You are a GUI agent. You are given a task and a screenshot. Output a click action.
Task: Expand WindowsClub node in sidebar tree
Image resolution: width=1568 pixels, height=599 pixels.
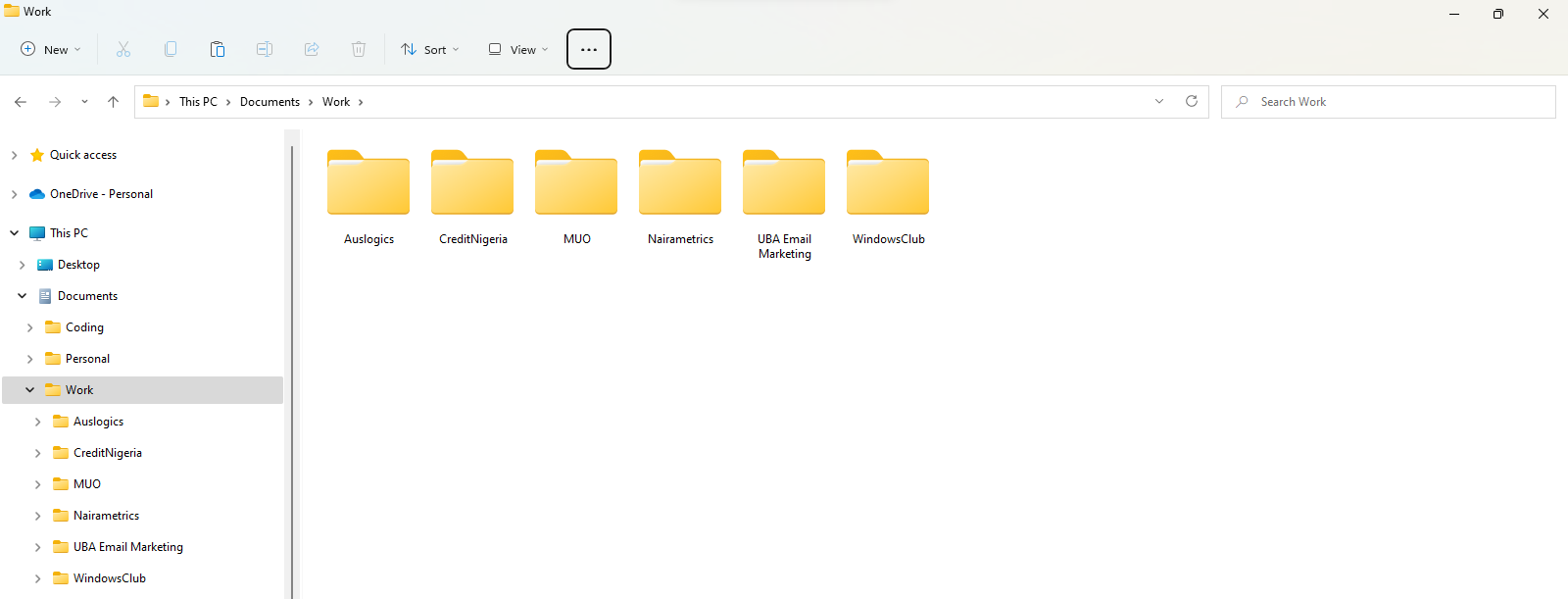coord(37,578)
